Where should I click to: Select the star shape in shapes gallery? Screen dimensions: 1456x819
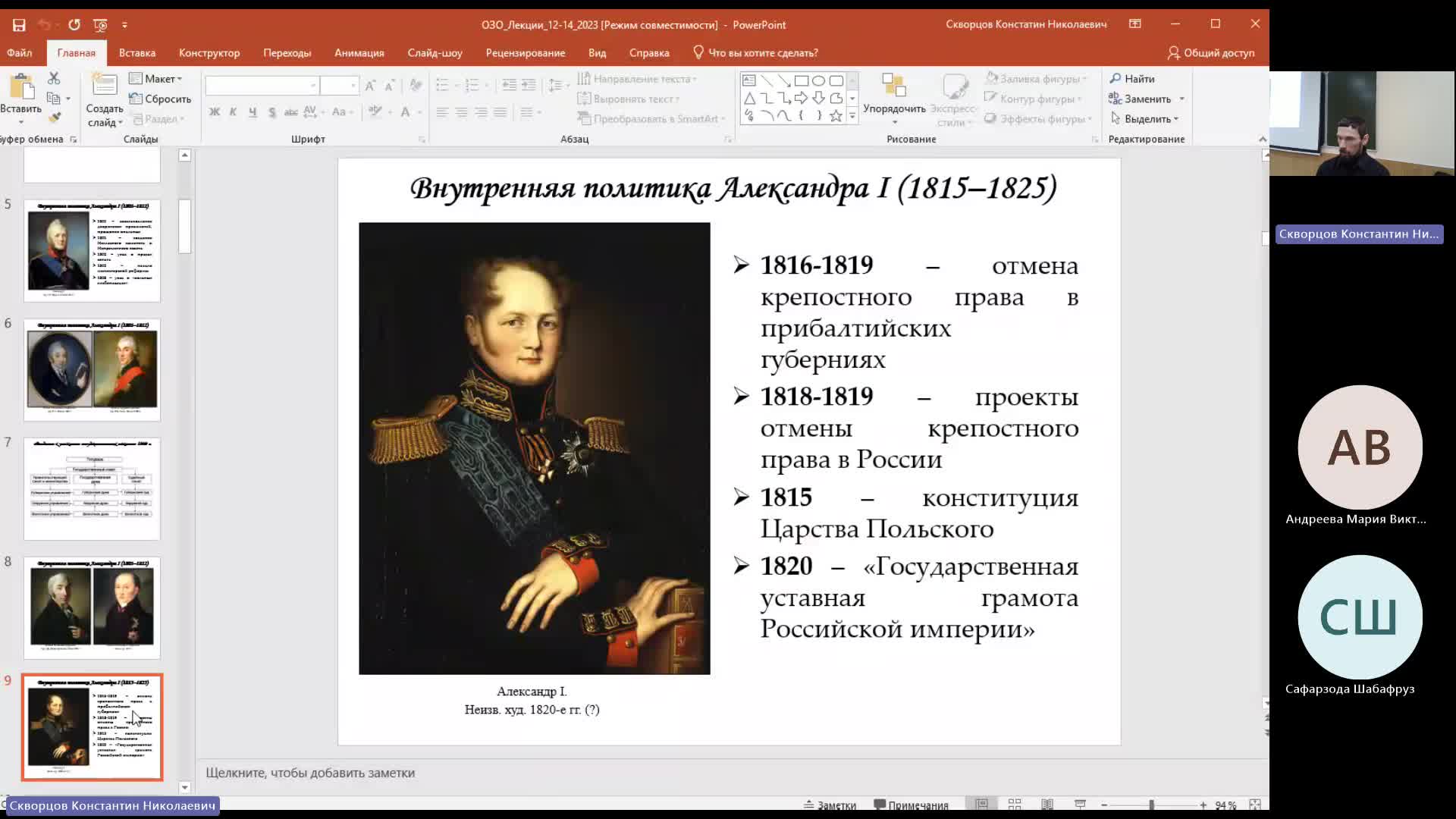(x=836, y=115)
